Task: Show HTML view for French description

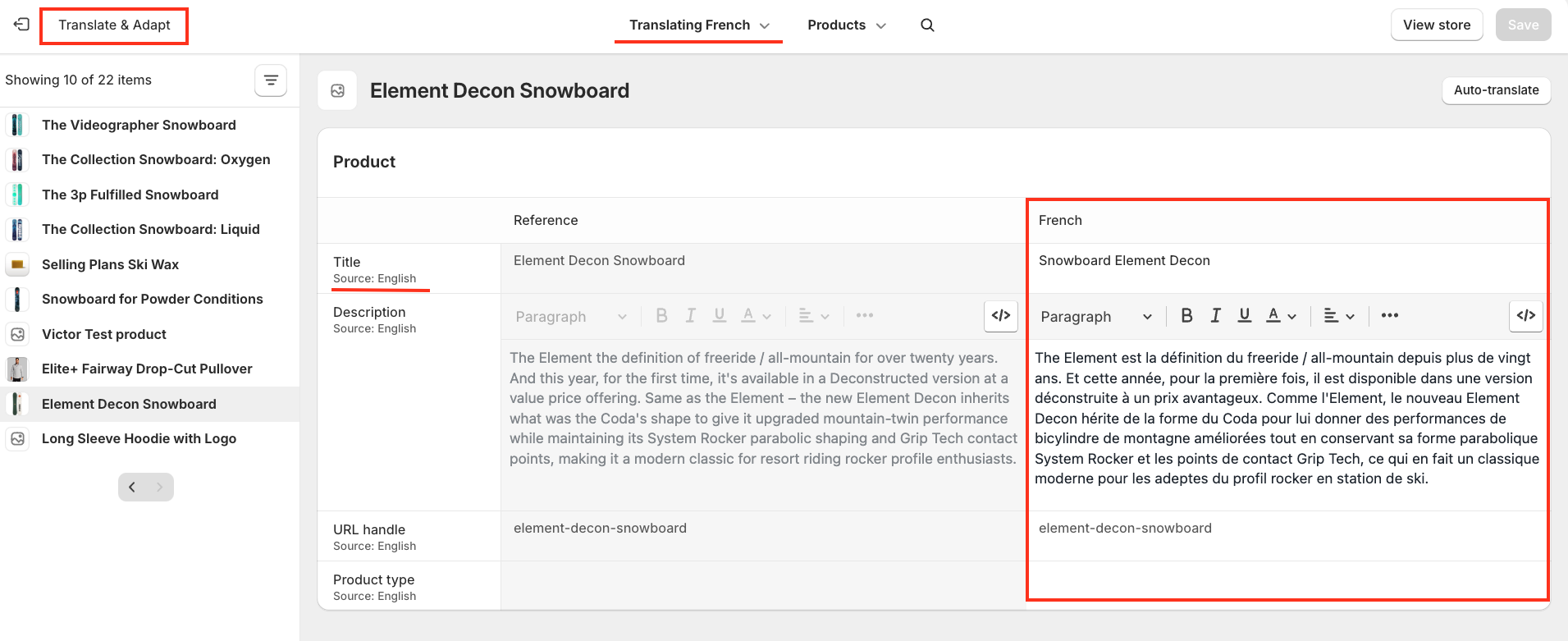Action: (1526, 316)
